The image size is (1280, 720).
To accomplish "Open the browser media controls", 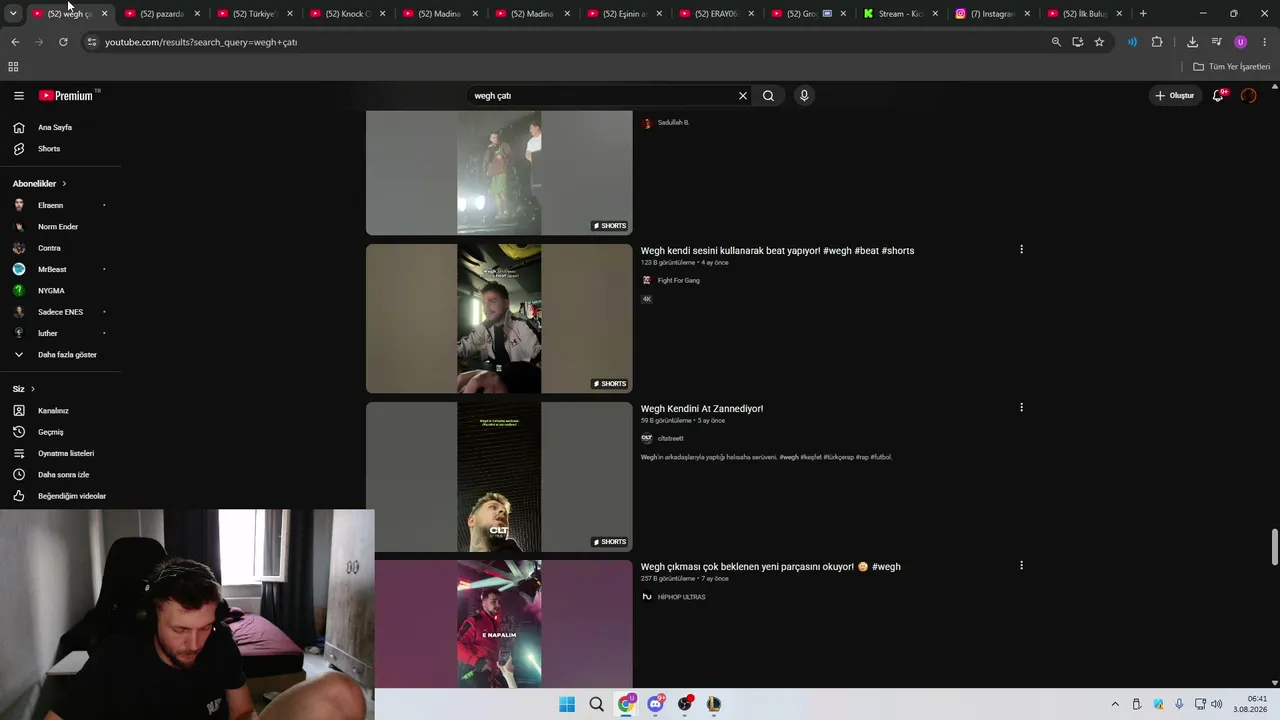I will (1216, 42).
